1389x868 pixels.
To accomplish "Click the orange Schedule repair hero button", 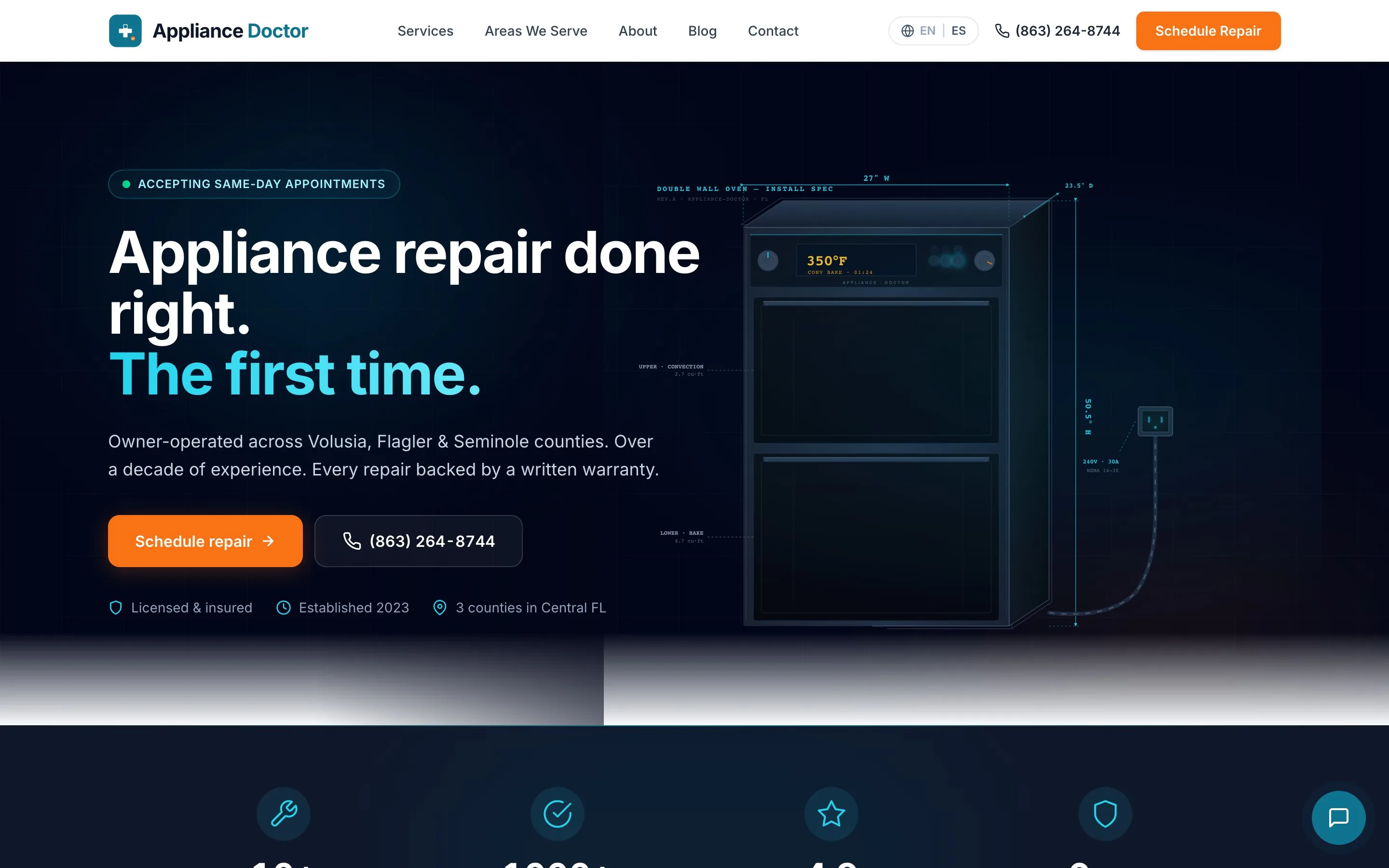I will 205,541.
